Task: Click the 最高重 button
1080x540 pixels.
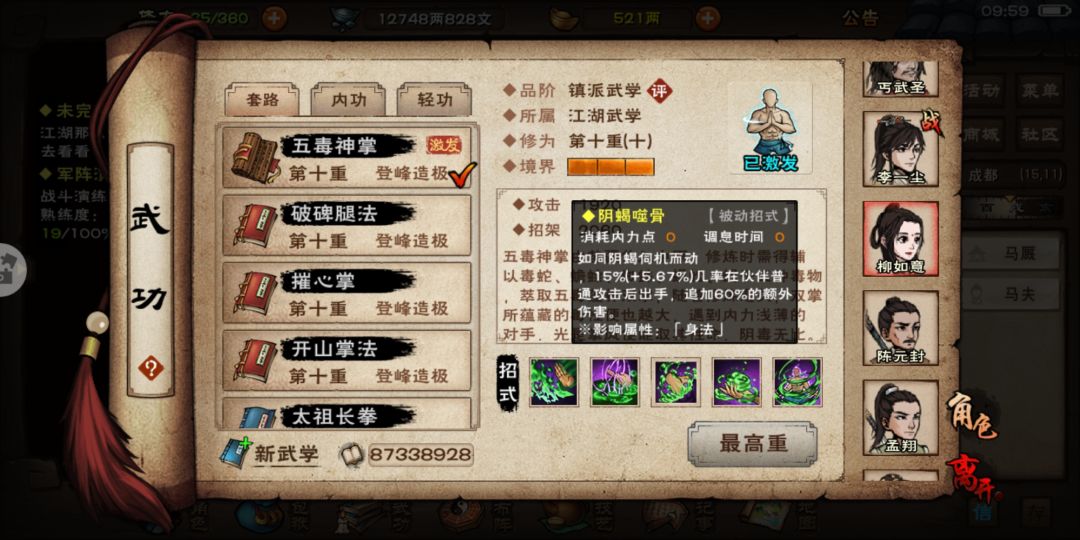Action: pos(752,444)
